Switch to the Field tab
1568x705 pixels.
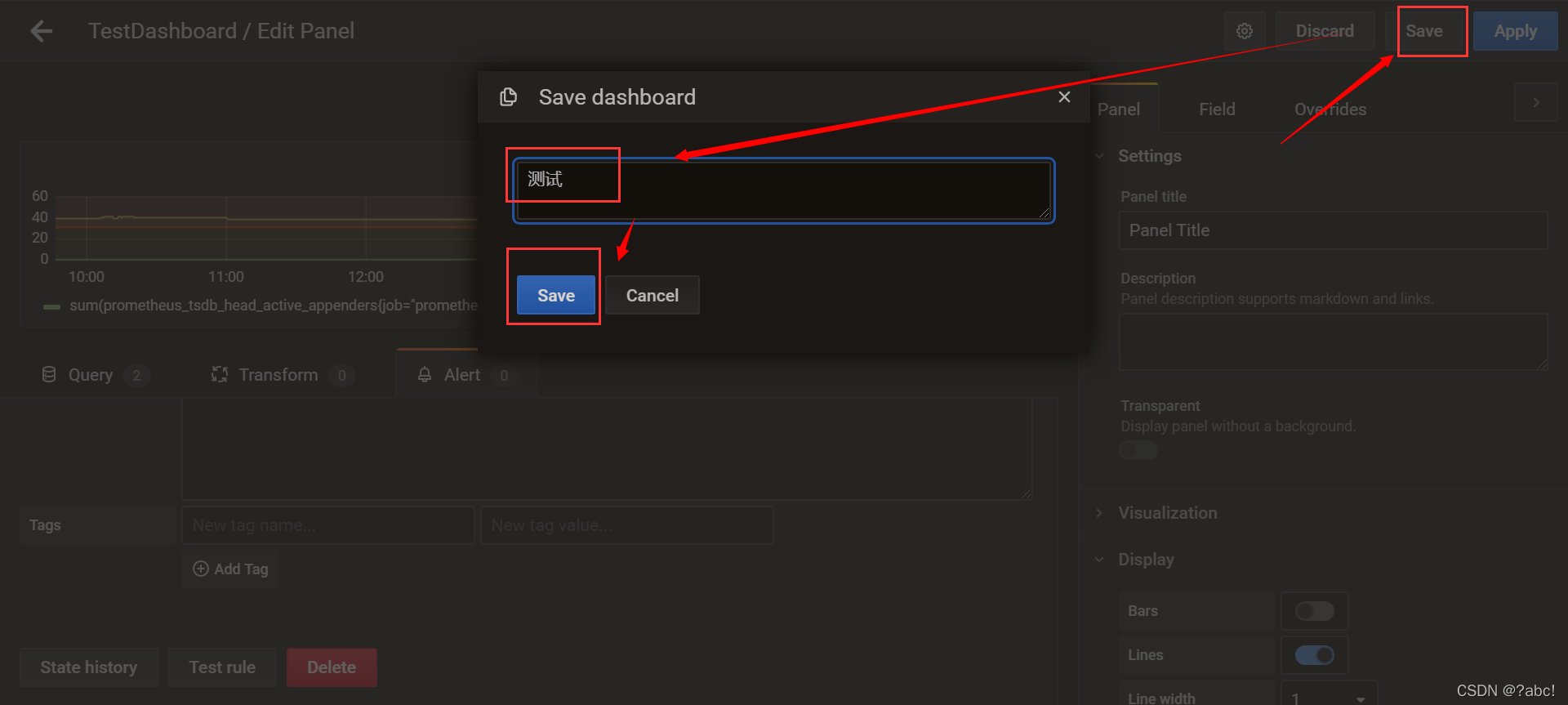(1217, 109)
